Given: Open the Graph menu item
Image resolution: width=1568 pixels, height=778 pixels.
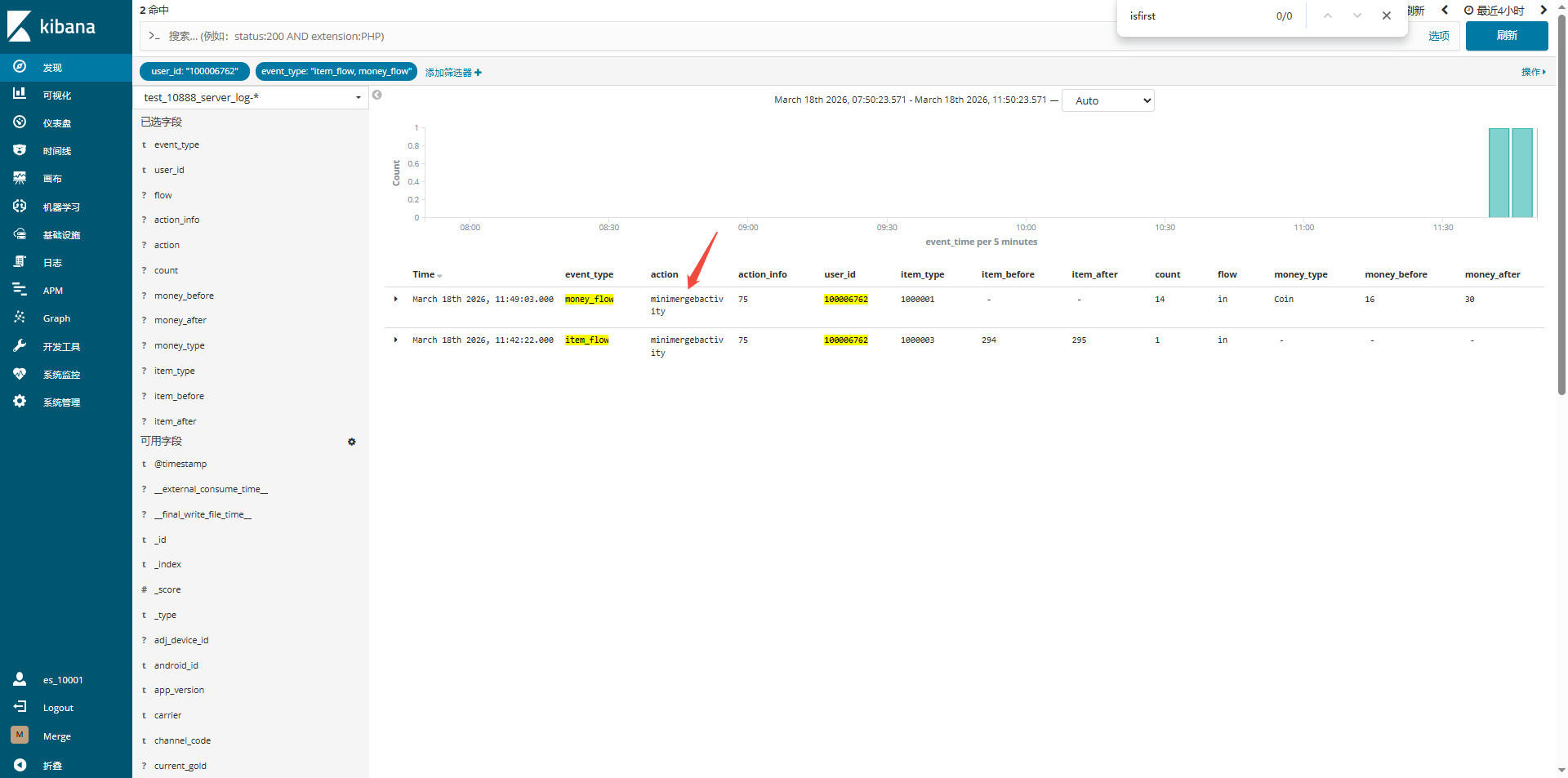Looking at the screenshot, I should [56, 318].
